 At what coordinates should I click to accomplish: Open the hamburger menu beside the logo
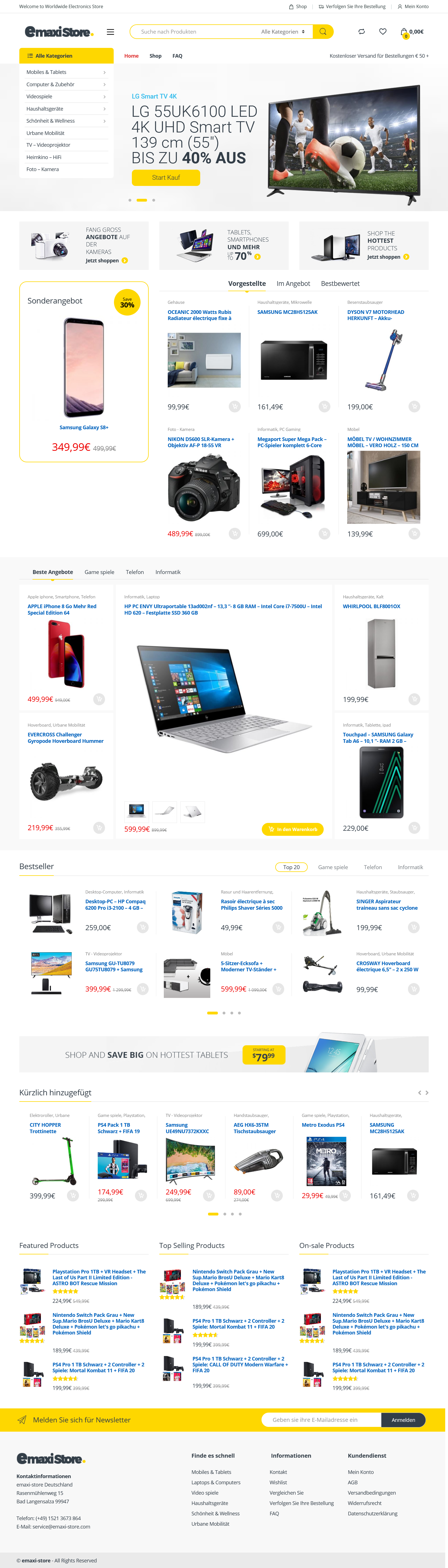point(110,32)
